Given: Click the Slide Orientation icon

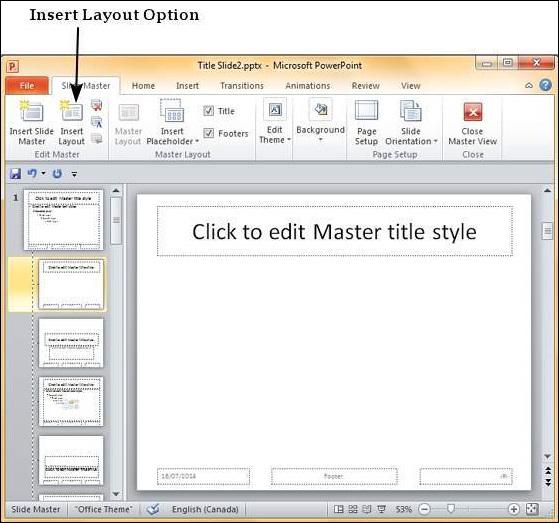Looking at the screenshot, I should point(411,111).
